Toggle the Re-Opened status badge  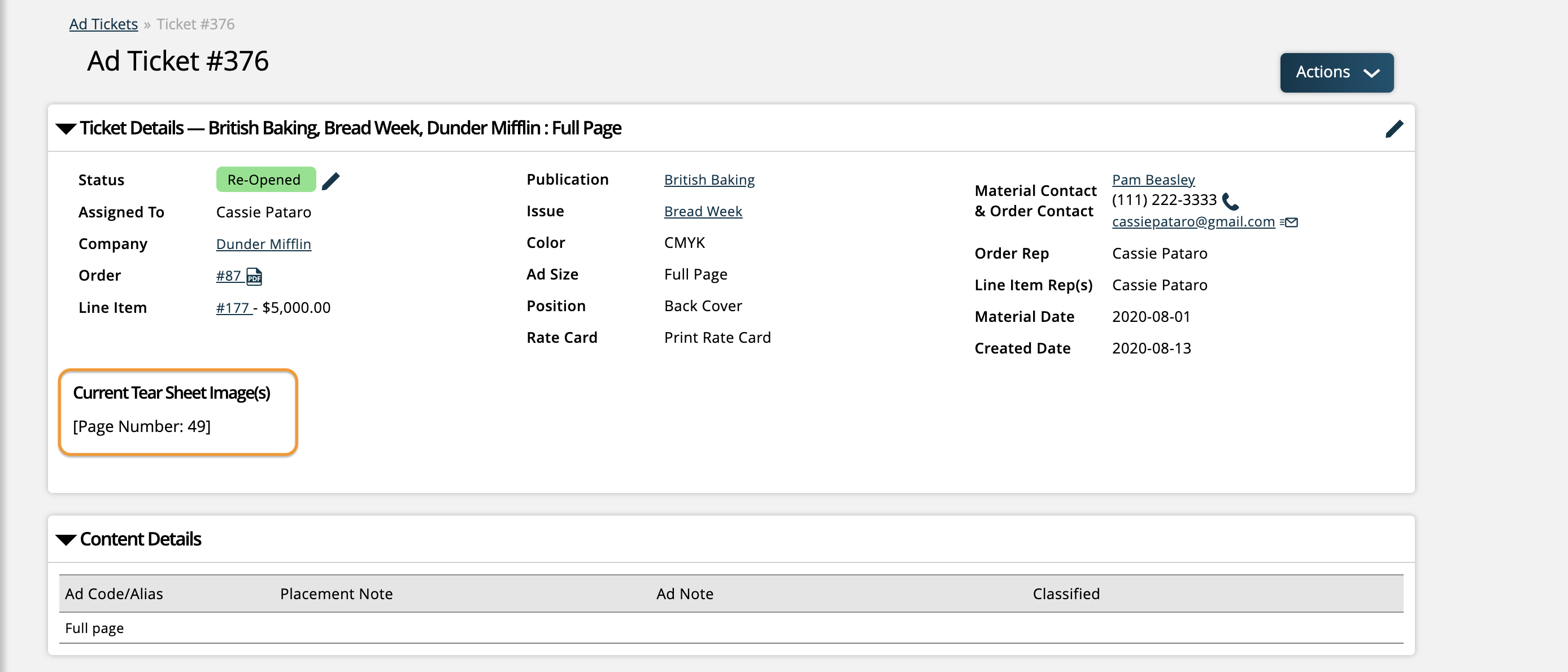(263, 180)
